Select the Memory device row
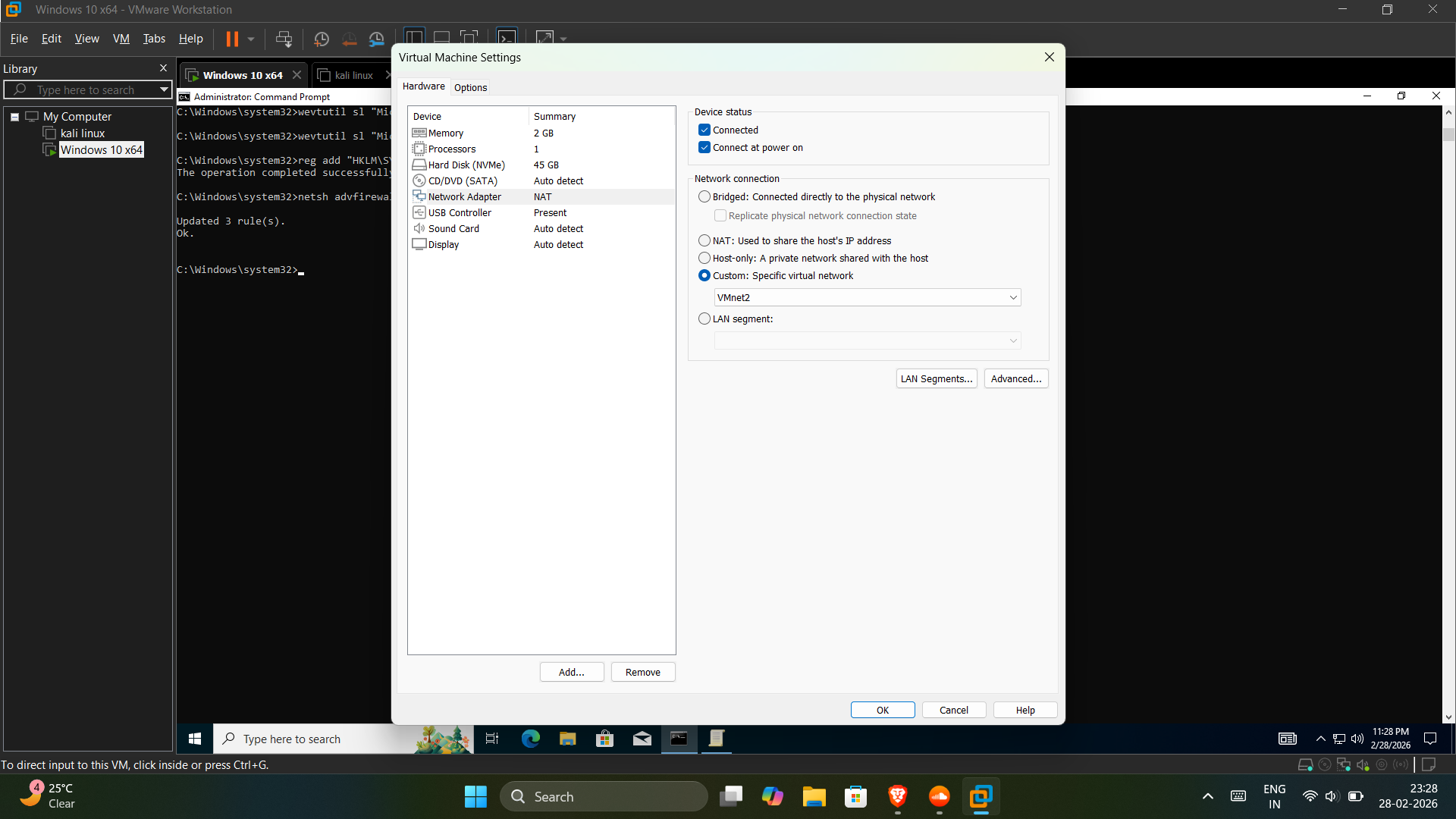 (541, 133)
